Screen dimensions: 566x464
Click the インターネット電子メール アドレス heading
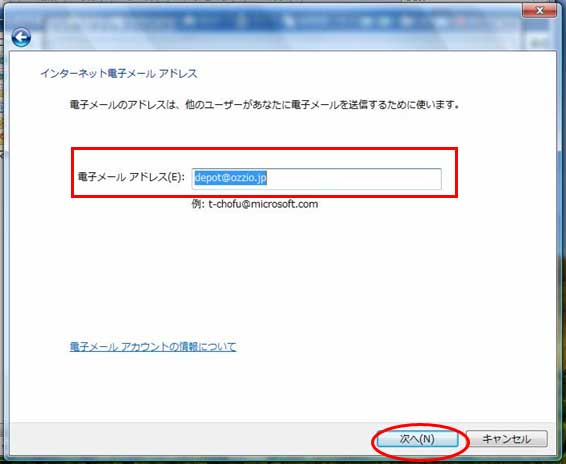click(x=118, y=74)
